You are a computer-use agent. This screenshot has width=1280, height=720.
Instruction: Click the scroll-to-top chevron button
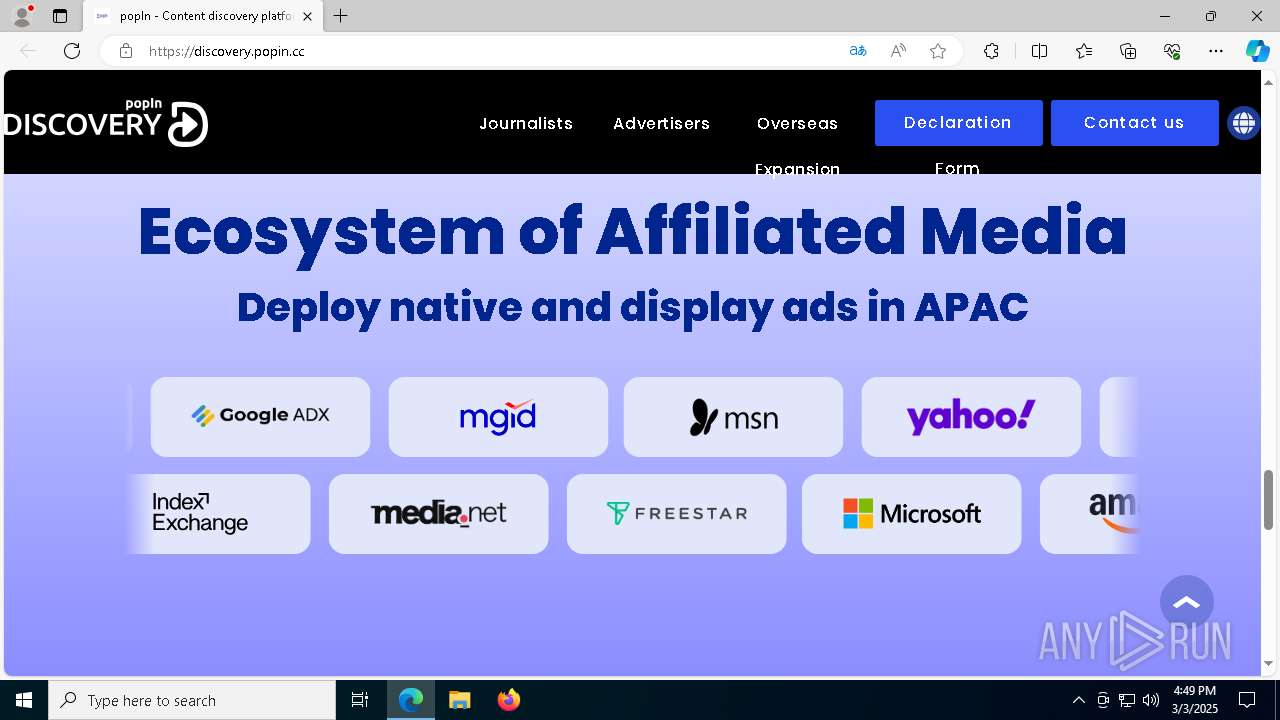[x=1187, y=602]
